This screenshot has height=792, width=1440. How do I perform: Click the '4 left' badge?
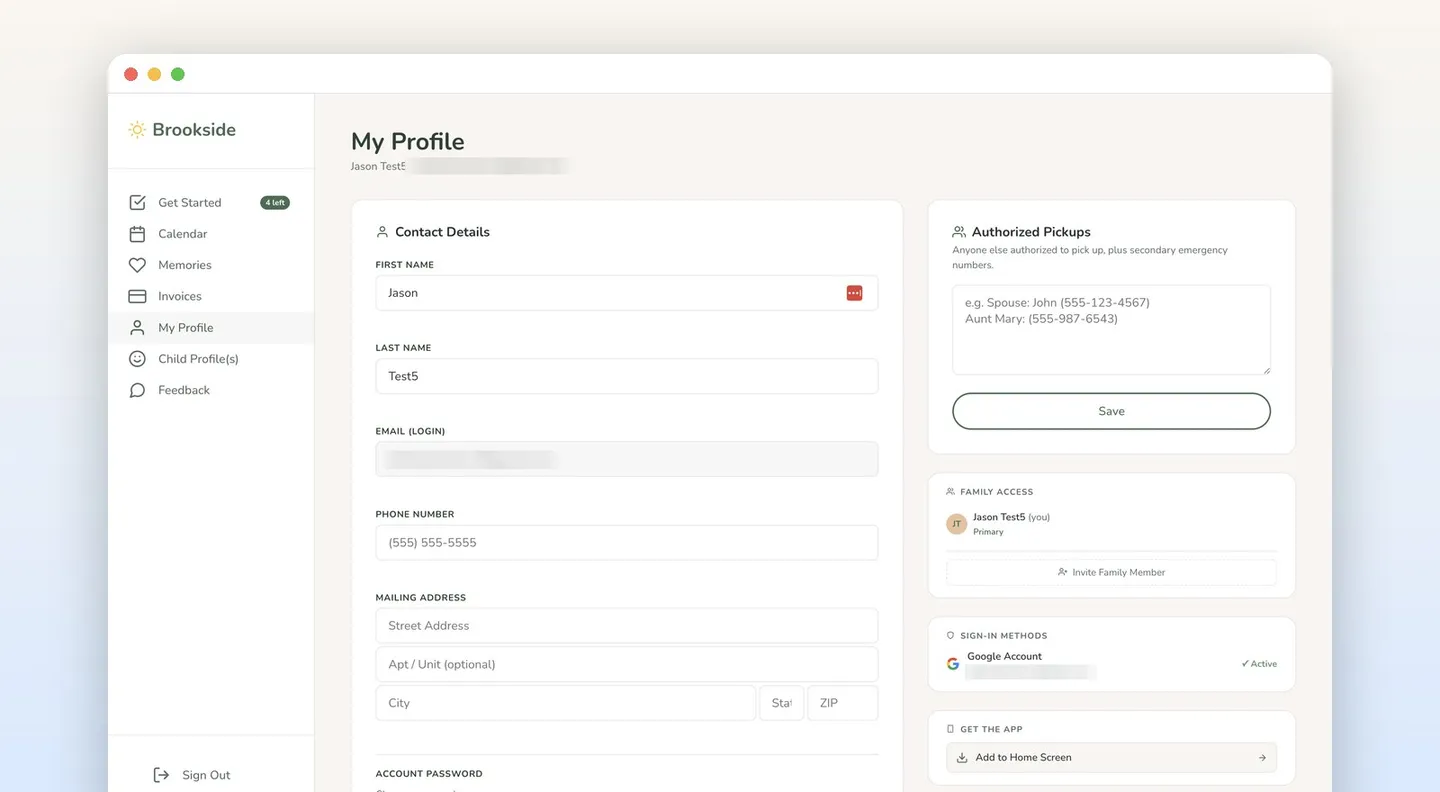pos(275,203)
